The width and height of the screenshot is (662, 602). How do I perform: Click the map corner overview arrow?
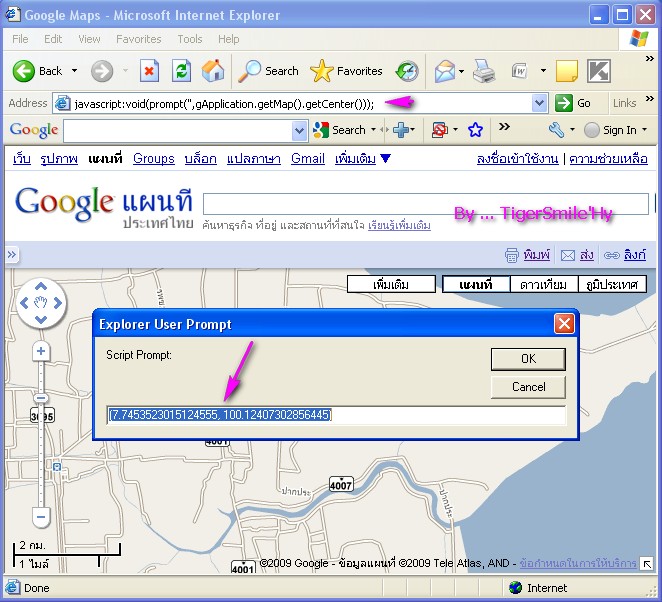click(647, 564)
